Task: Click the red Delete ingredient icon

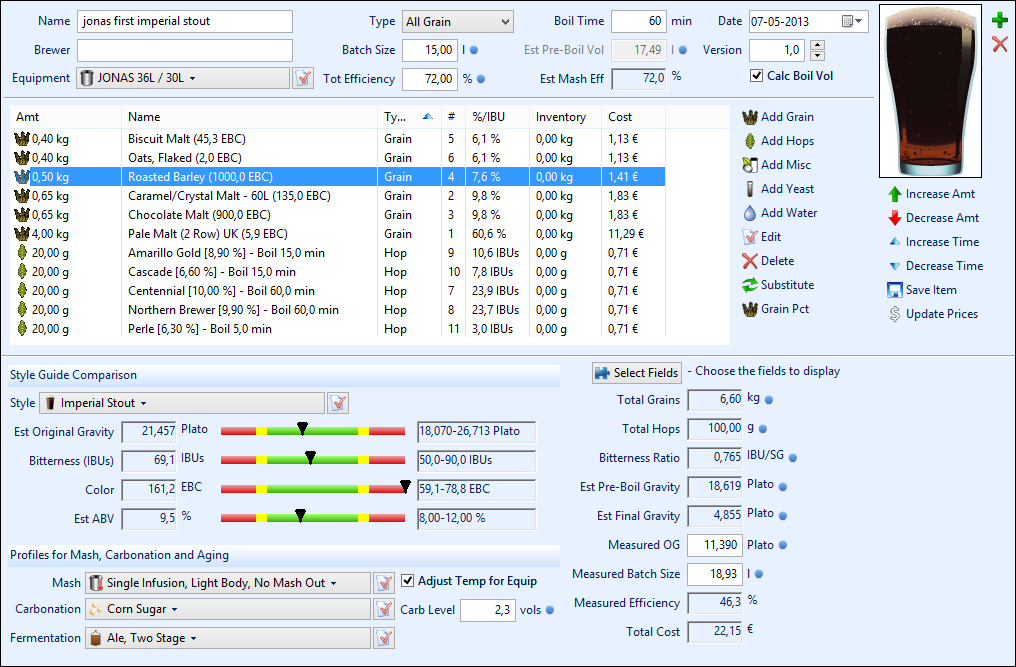Action: [750, 261]
